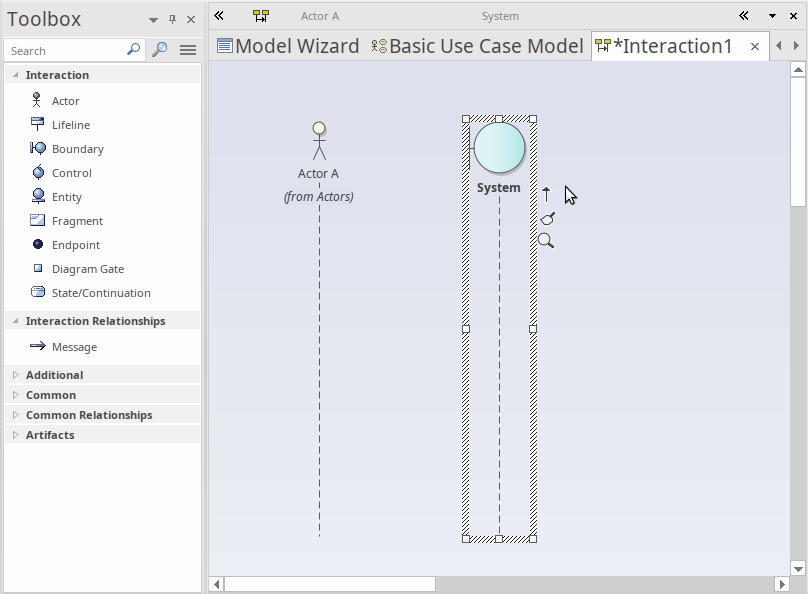
Task: Pick the Fragment tool
Action: 77,221
